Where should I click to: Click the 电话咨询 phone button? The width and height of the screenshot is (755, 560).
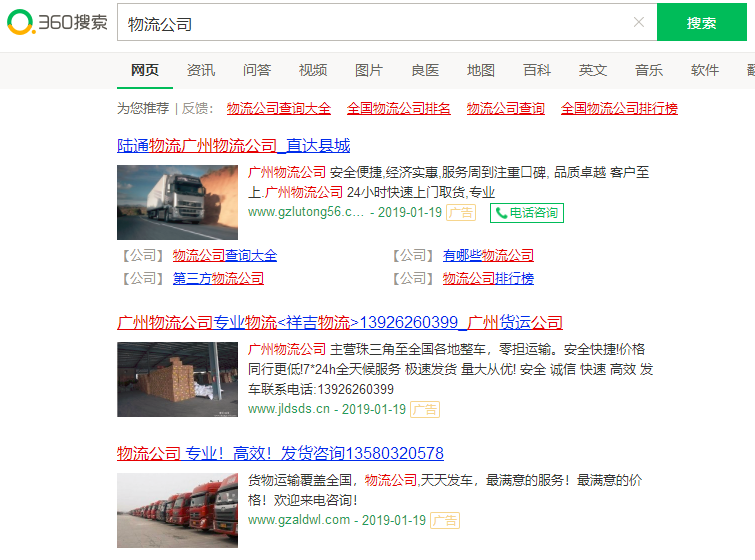[526, 213]
